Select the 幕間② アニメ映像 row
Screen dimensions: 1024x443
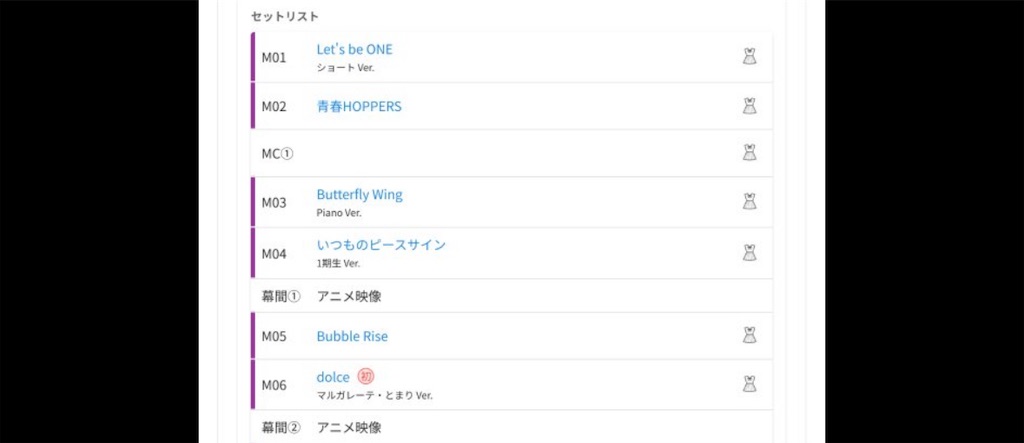pos(511,427)
